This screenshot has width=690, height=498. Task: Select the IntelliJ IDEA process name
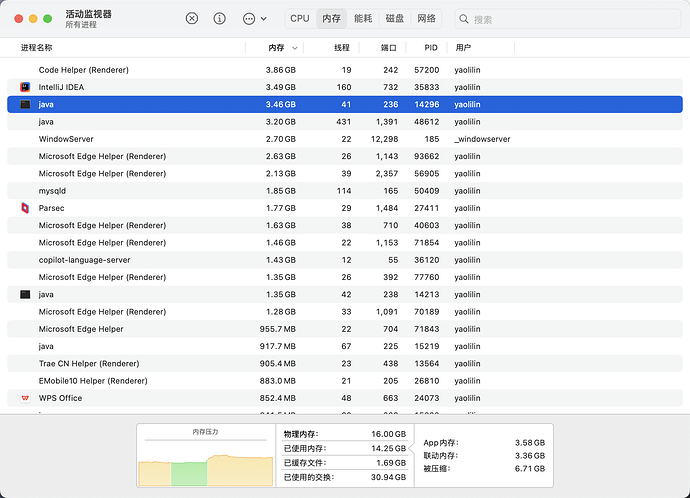[61, 87]
